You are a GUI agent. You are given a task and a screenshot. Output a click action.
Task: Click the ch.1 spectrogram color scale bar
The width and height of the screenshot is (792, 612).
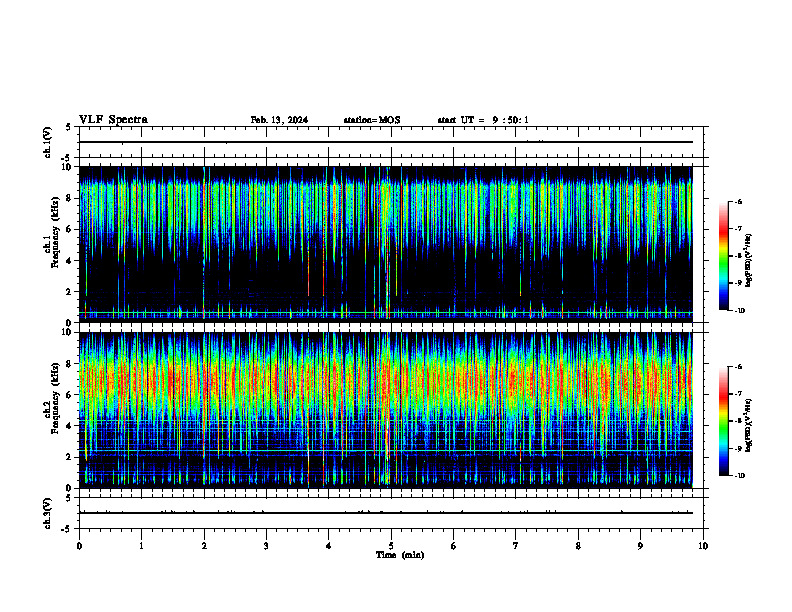click(724, 256)
